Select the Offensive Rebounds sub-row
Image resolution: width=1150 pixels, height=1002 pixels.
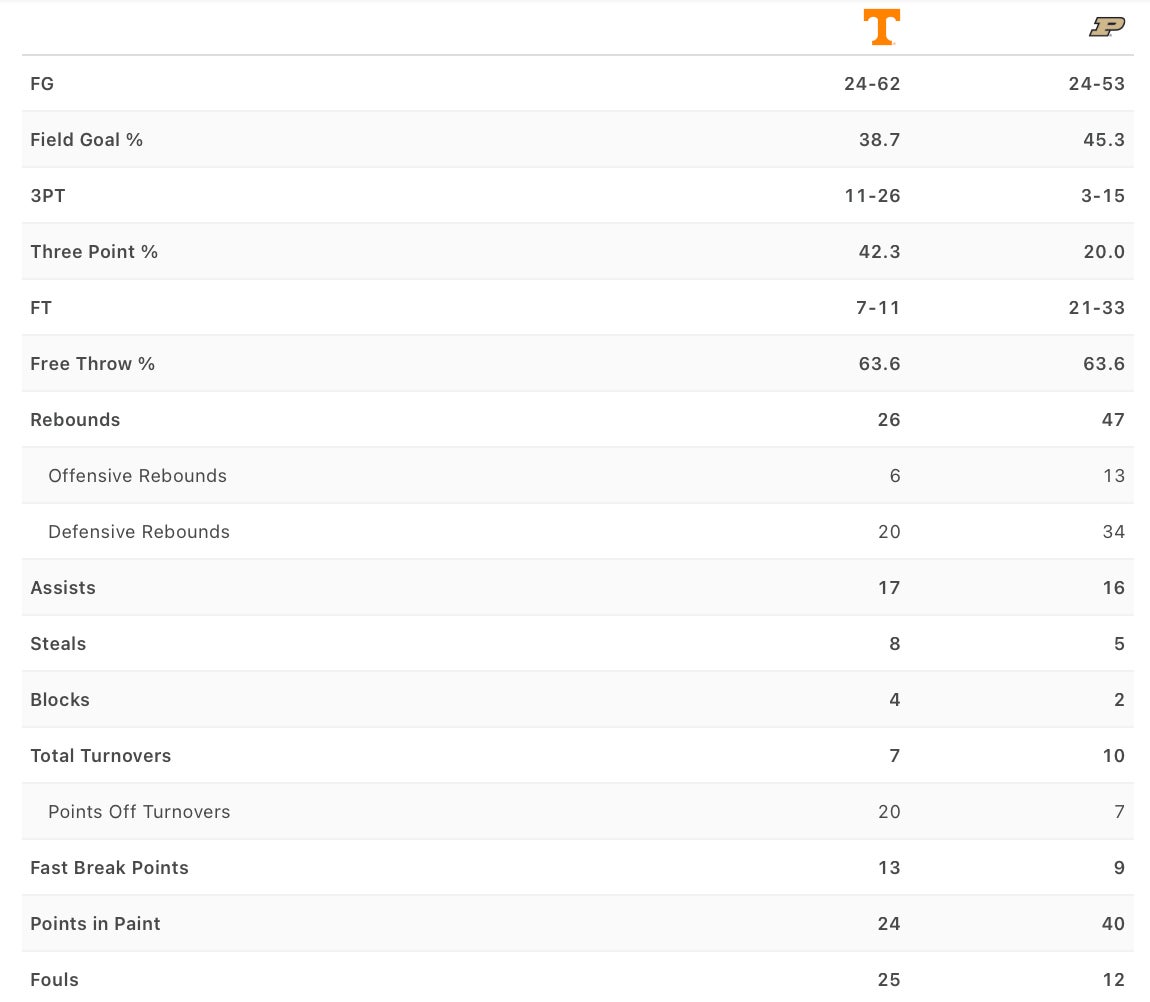point(137,476)
